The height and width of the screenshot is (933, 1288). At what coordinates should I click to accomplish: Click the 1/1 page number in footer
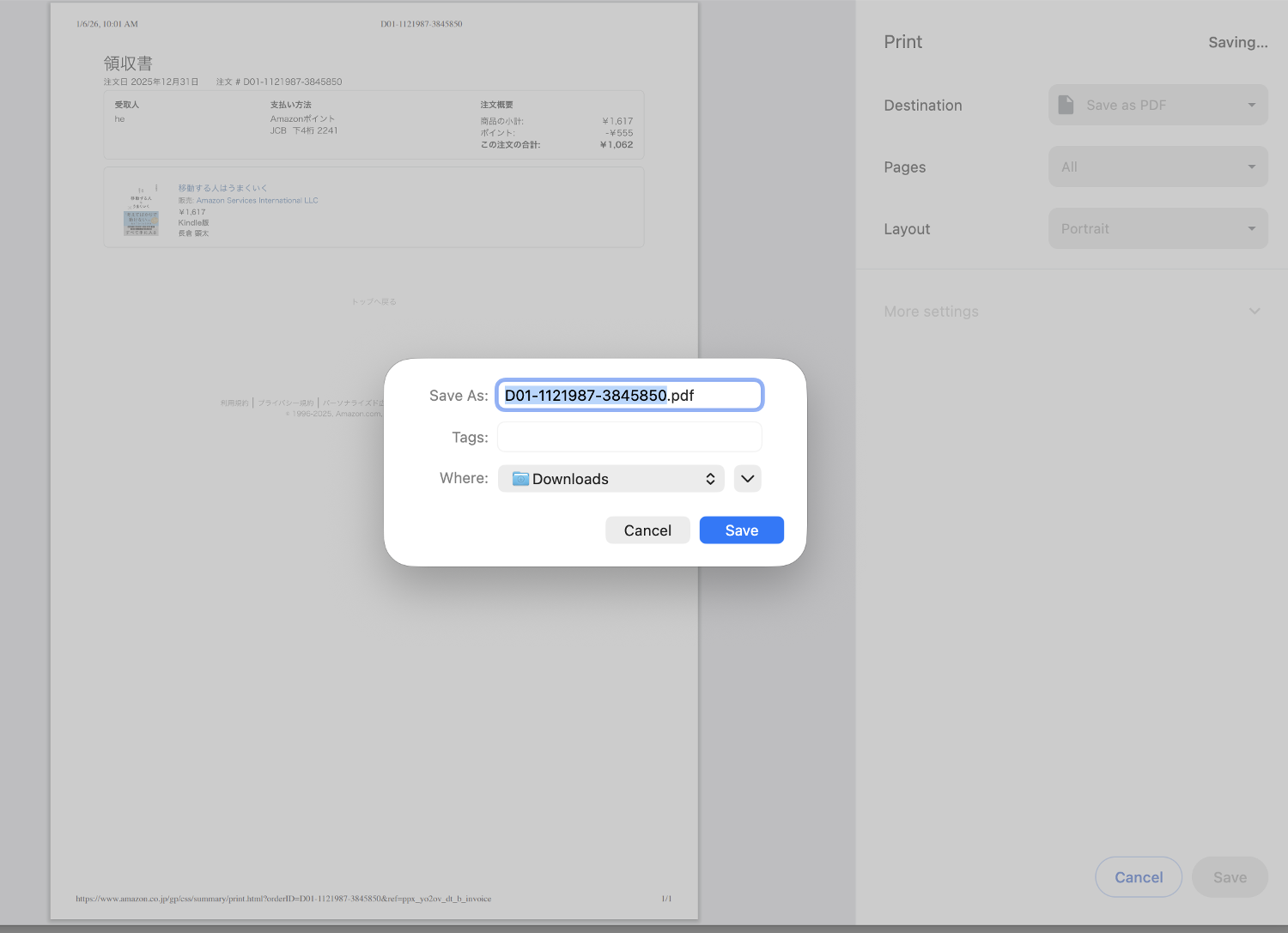point(666,899)
